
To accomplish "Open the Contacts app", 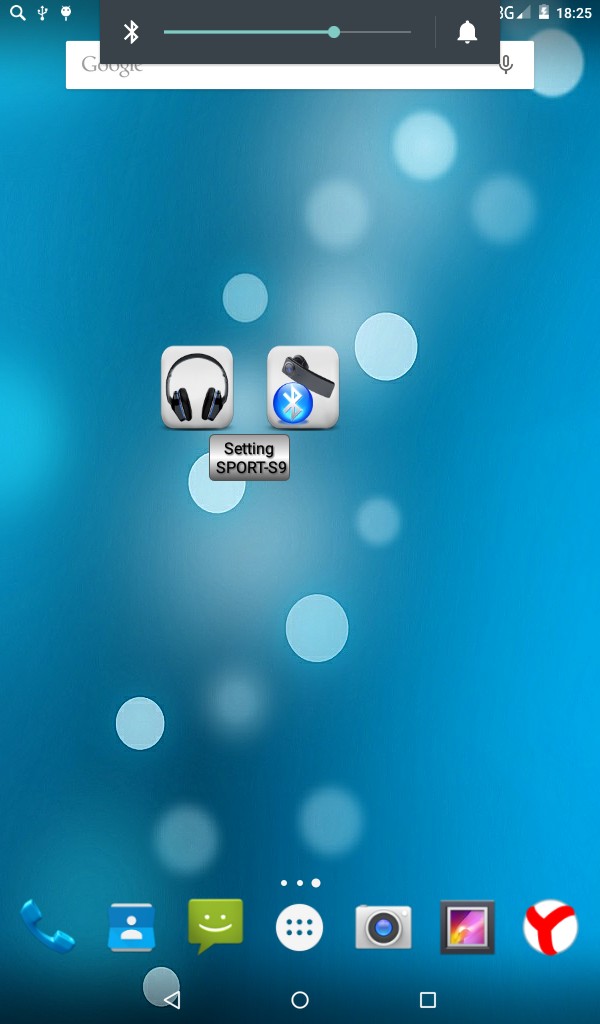I will [131, 927].
